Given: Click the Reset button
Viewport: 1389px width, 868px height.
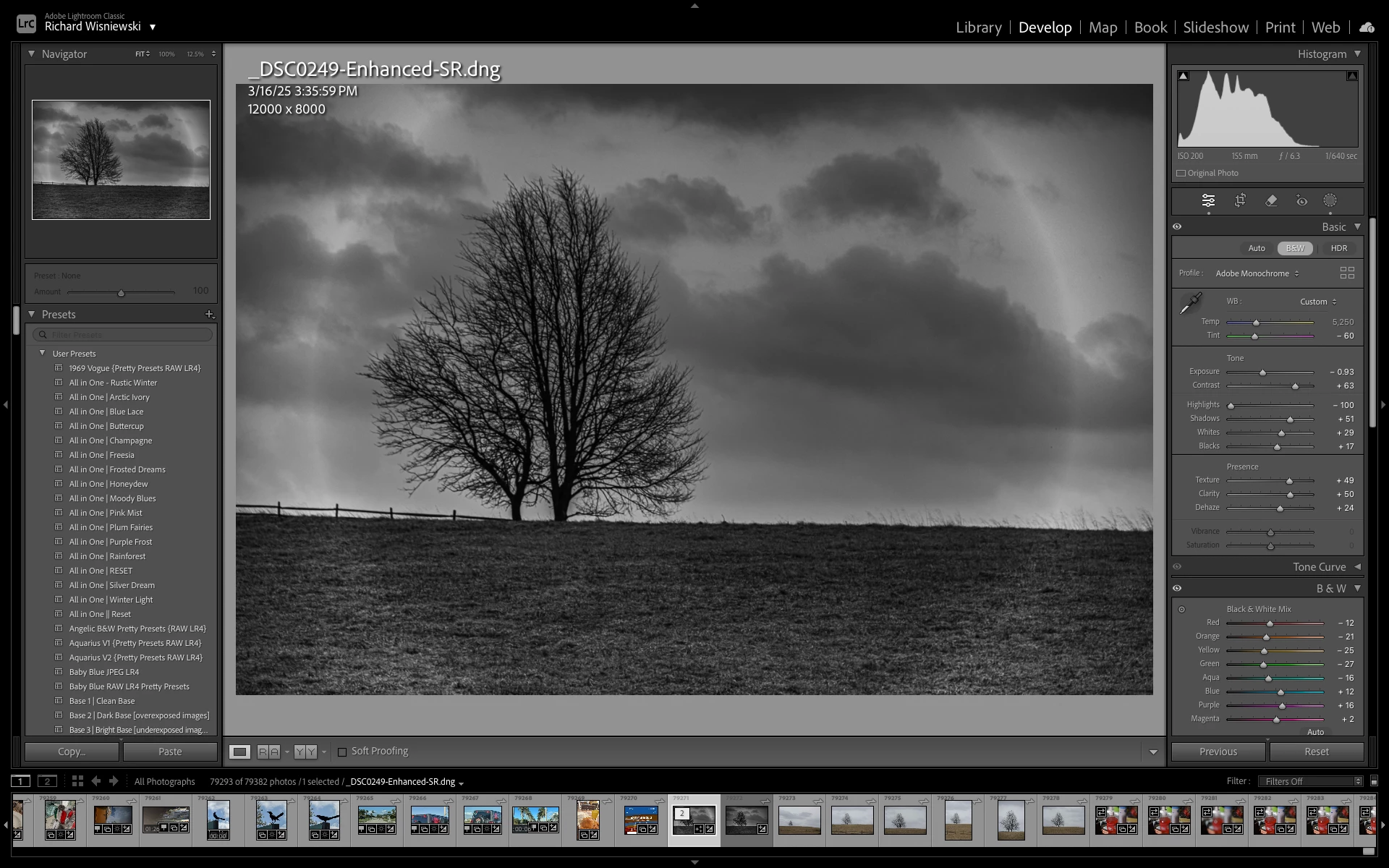Looking at the screenshot, I should pos(1316,752).
